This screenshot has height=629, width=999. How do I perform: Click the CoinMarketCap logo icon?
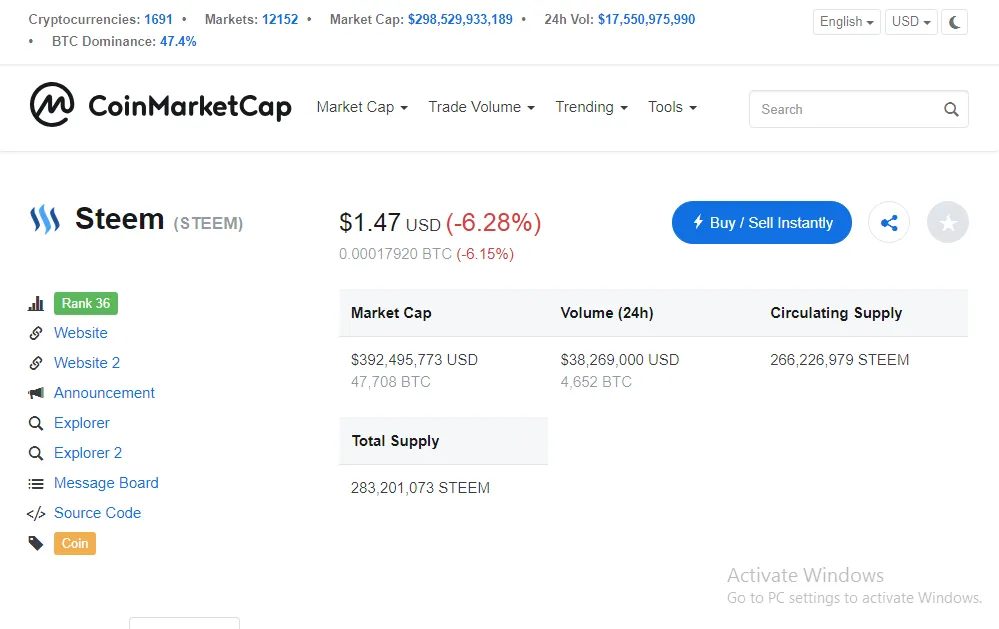pyautogui.click(x=52, y=105)
